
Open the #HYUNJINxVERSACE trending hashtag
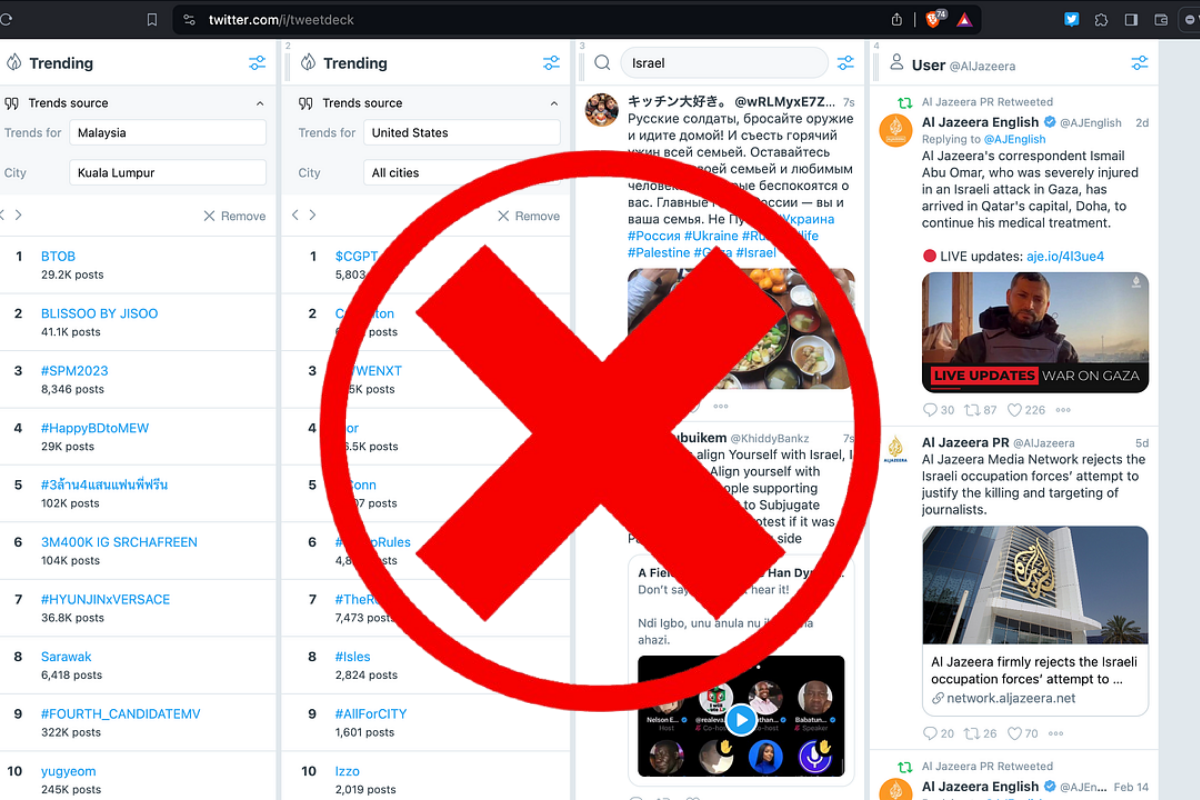point(105,599)
